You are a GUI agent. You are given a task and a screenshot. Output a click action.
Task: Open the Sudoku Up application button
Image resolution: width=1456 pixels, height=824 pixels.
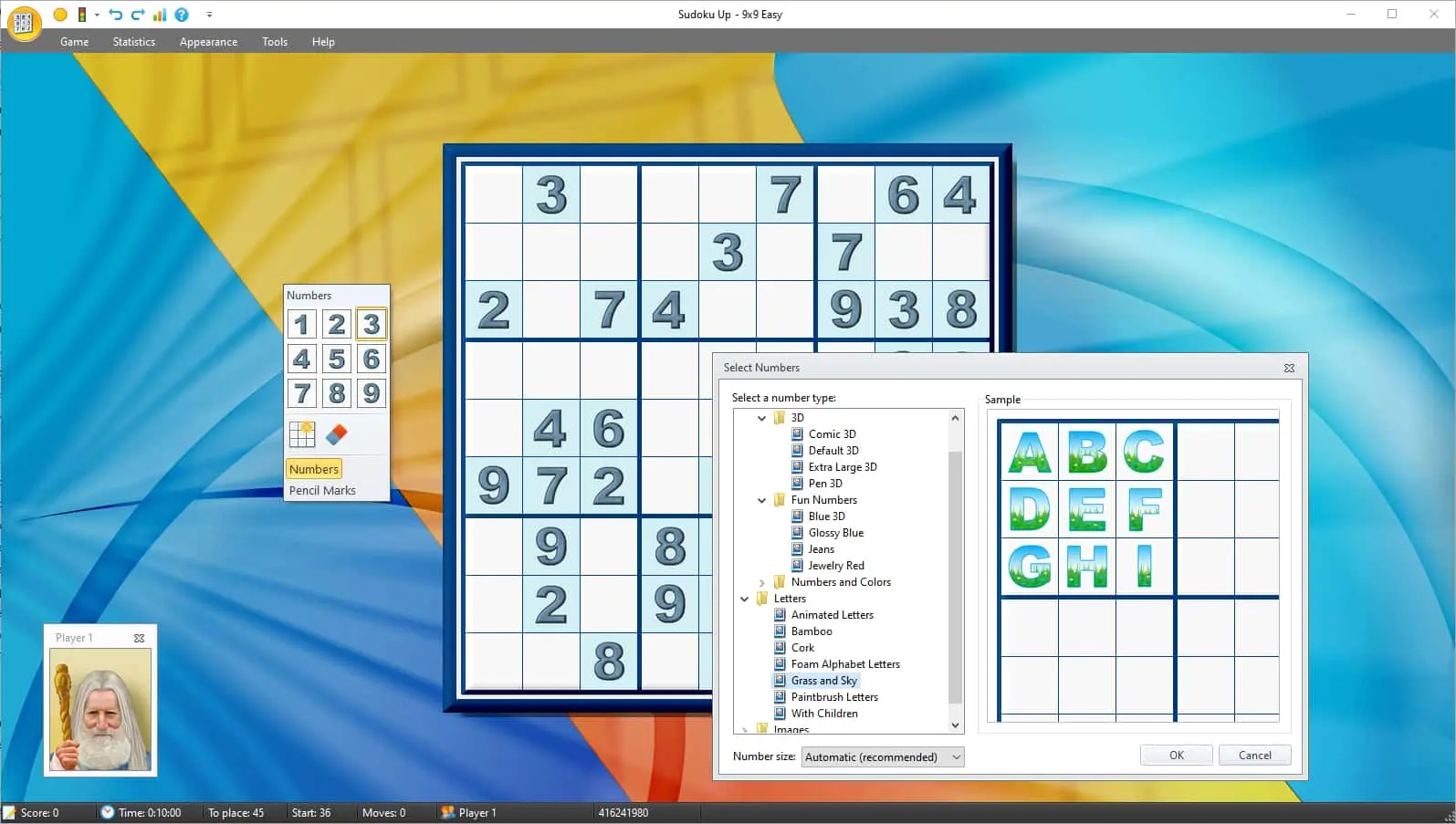[24, 23]
